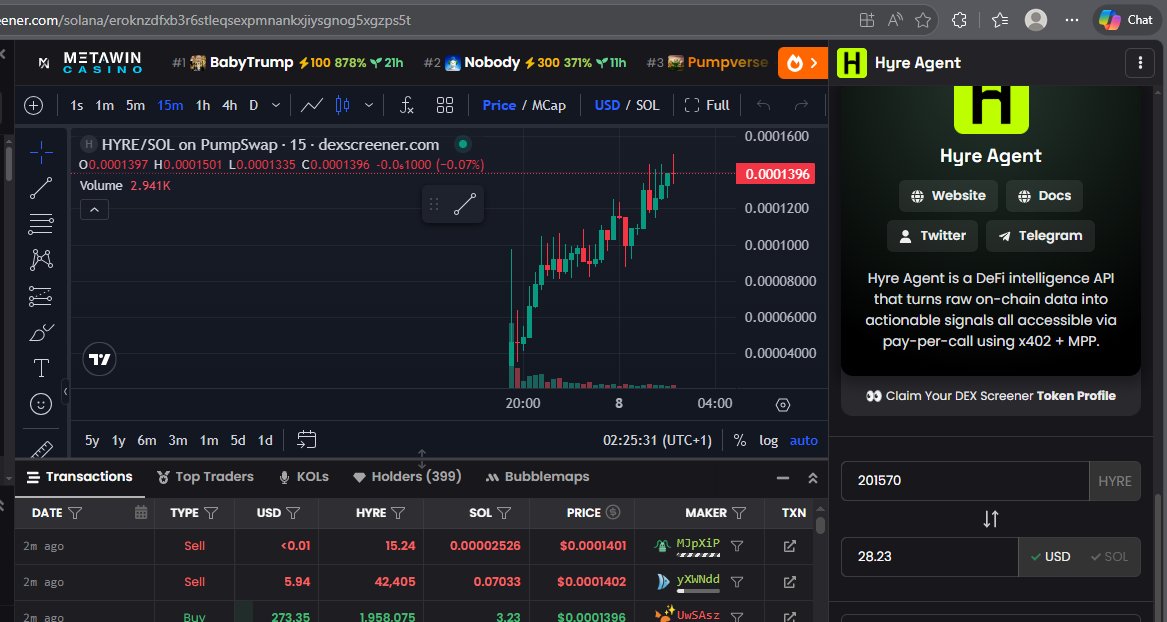Select the 1h timeframe
Screen dimensions: 1167x622
[202, 105]
